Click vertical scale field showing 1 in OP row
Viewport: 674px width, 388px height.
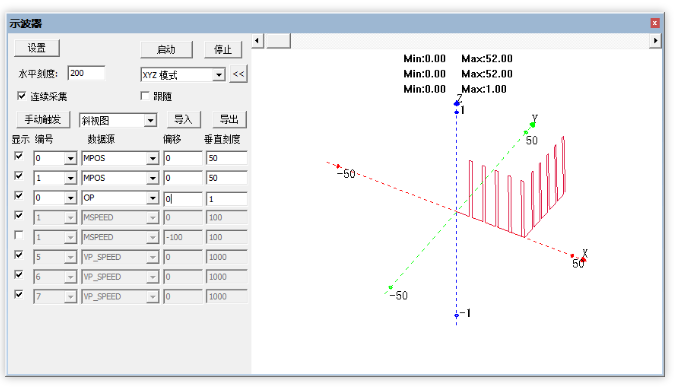pyautogui.click(x=227, y=198)
